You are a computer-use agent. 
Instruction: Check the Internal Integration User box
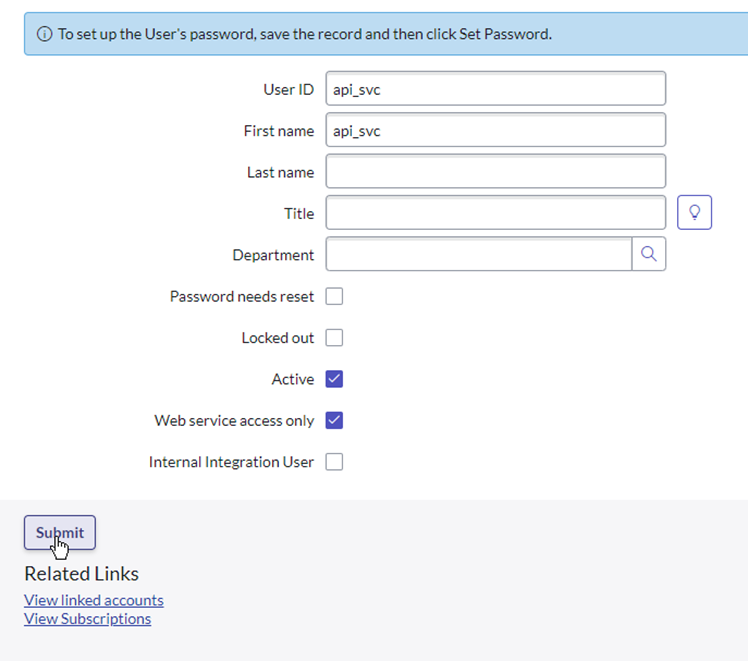click(x=334, y=462)
